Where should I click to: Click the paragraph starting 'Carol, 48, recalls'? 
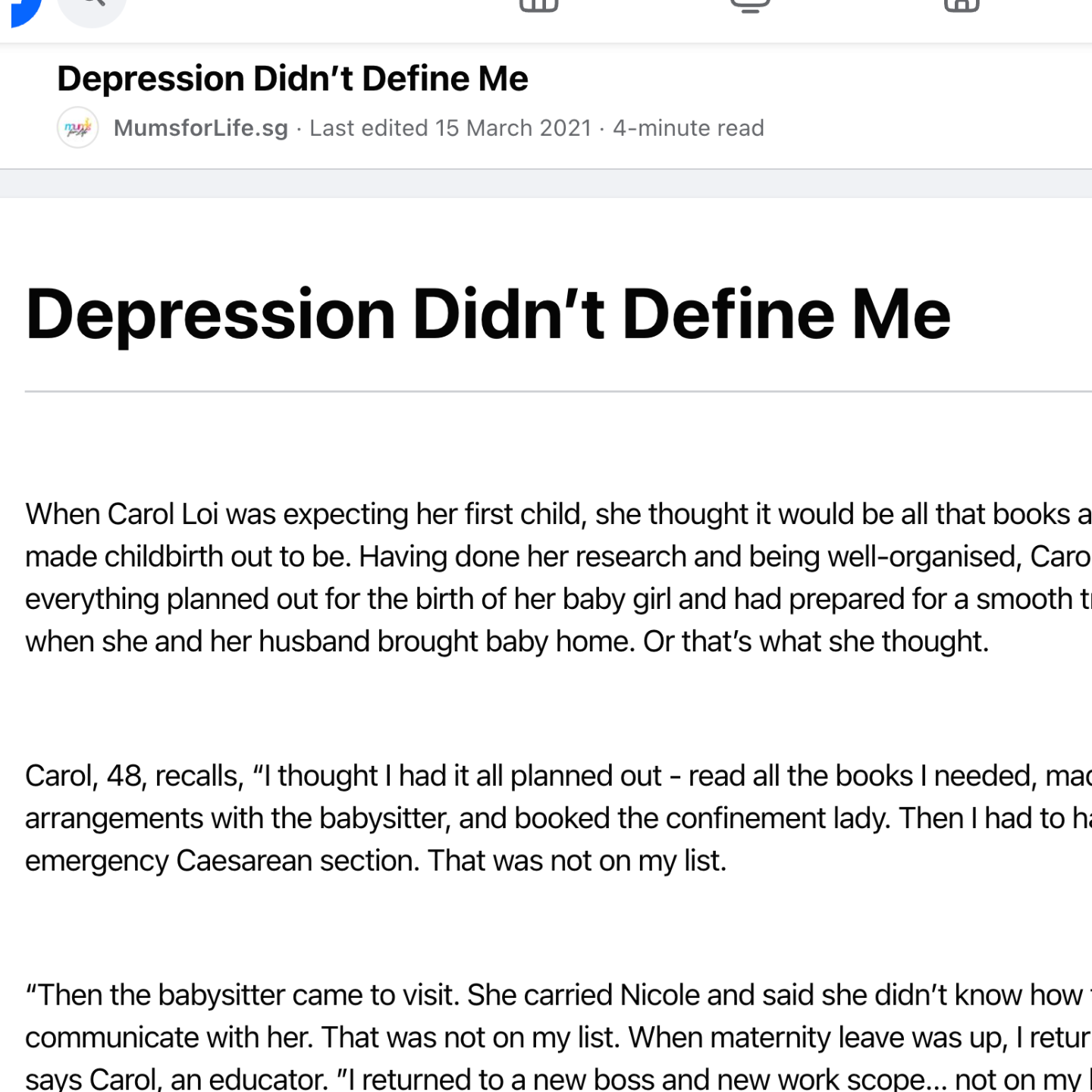coord(558,818)
